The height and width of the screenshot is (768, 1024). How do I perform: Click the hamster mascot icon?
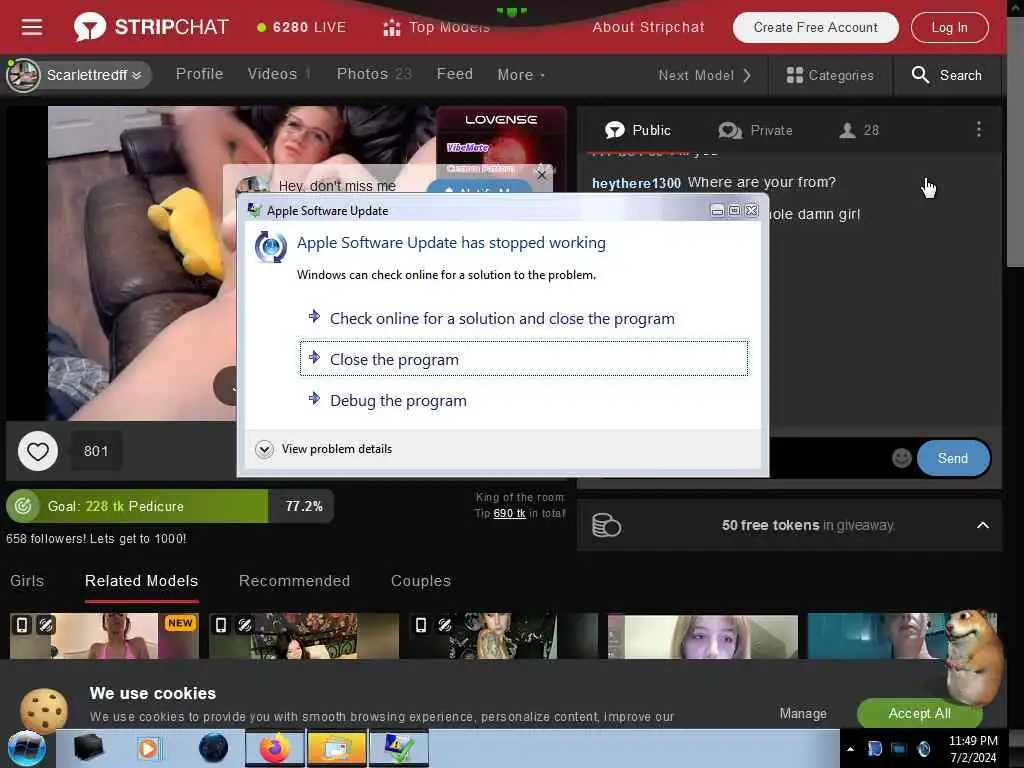973,656
